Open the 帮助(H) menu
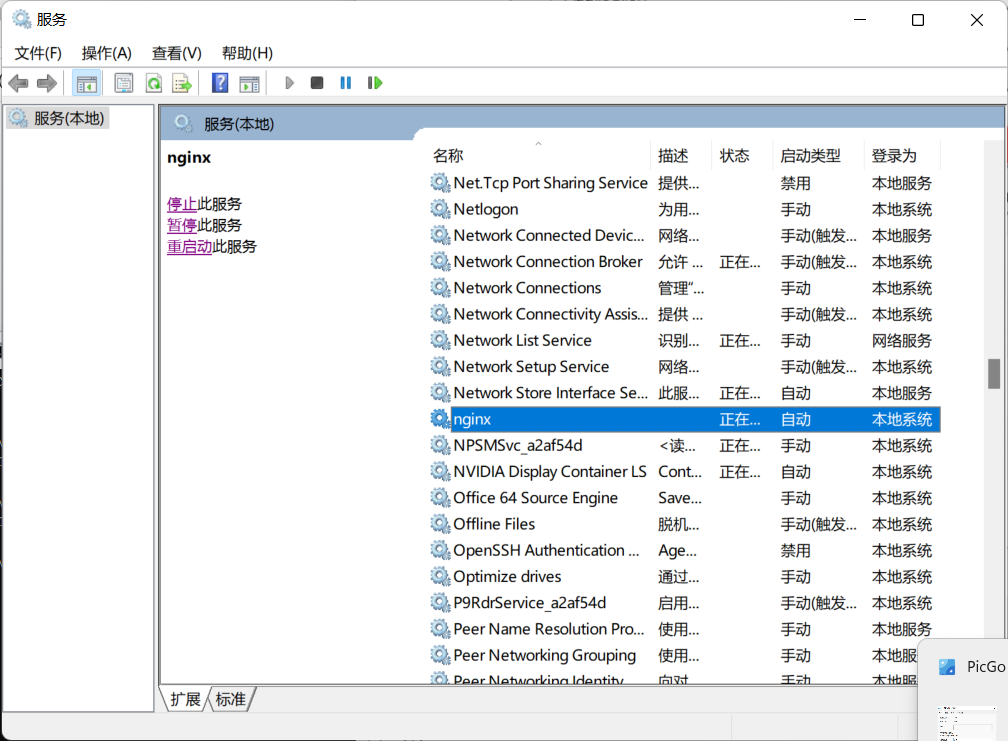 click(248, 53)
